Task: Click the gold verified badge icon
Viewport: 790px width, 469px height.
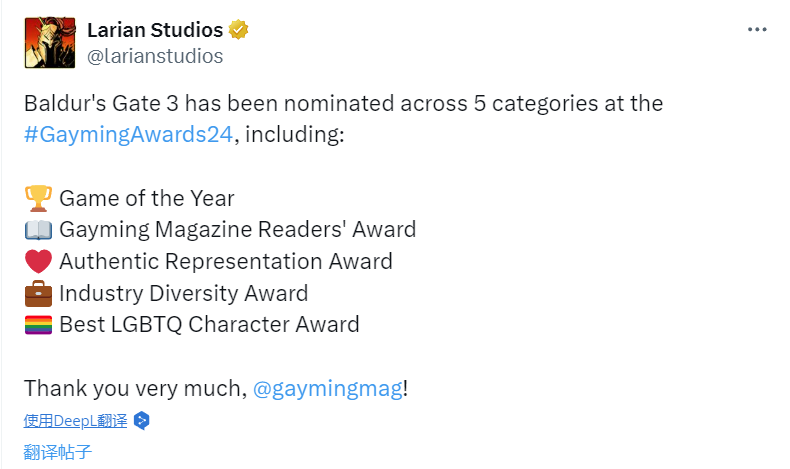Action: point(238,30)
